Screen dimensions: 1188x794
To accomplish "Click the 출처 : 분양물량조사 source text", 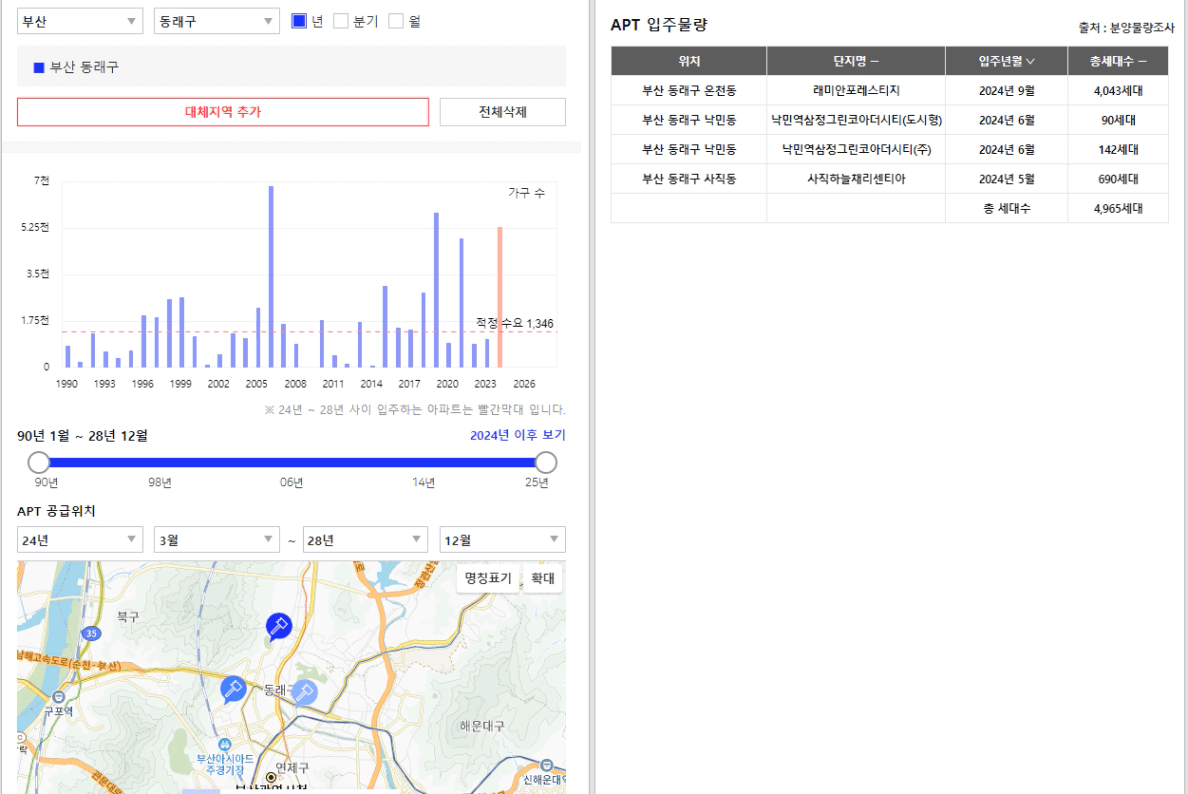I will [1126, 27].
